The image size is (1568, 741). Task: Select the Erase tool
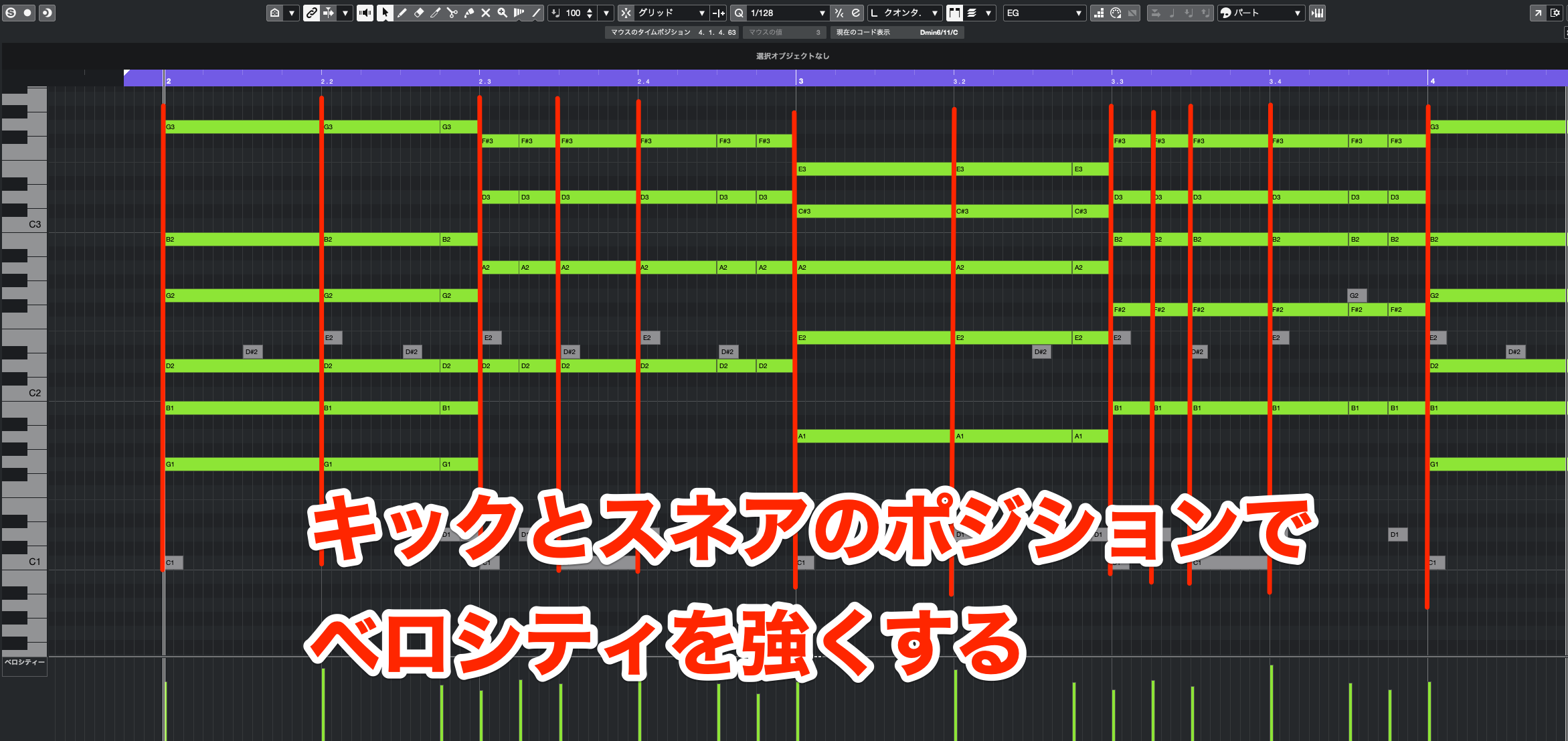click(x=418, y=13)
